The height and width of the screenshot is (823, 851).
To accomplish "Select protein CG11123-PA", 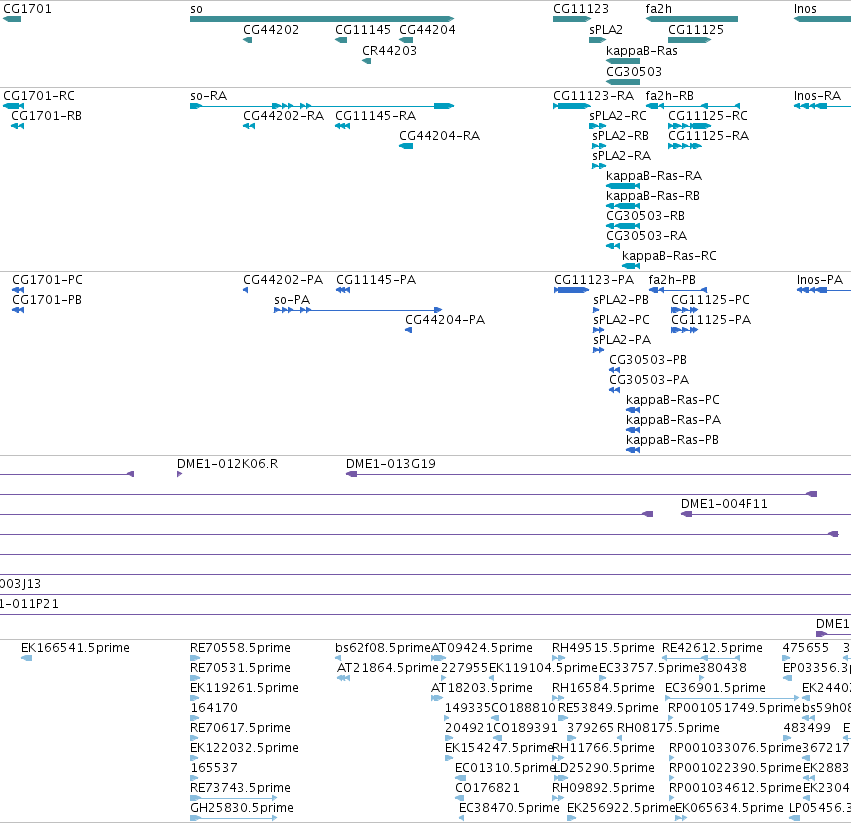I will (x=594, y=280).
